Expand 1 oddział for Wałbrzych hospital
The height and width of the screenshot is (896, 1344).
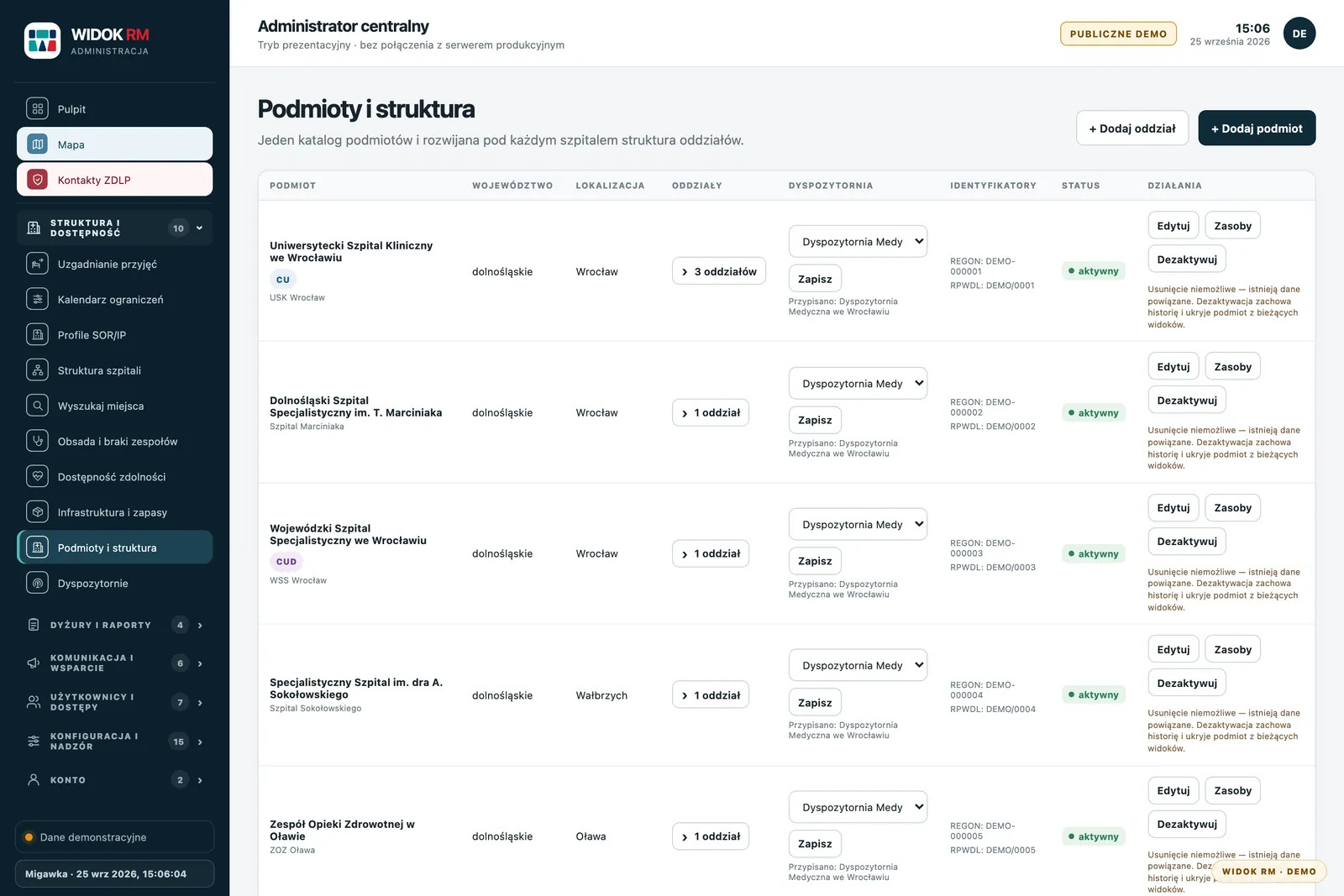[x=711, y=695]
